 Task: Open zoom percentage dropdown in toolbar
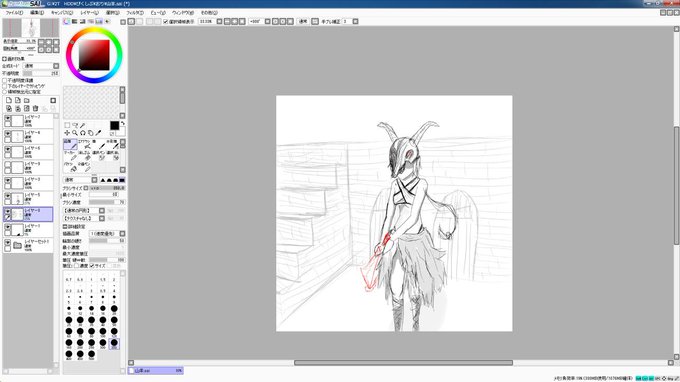219,21
